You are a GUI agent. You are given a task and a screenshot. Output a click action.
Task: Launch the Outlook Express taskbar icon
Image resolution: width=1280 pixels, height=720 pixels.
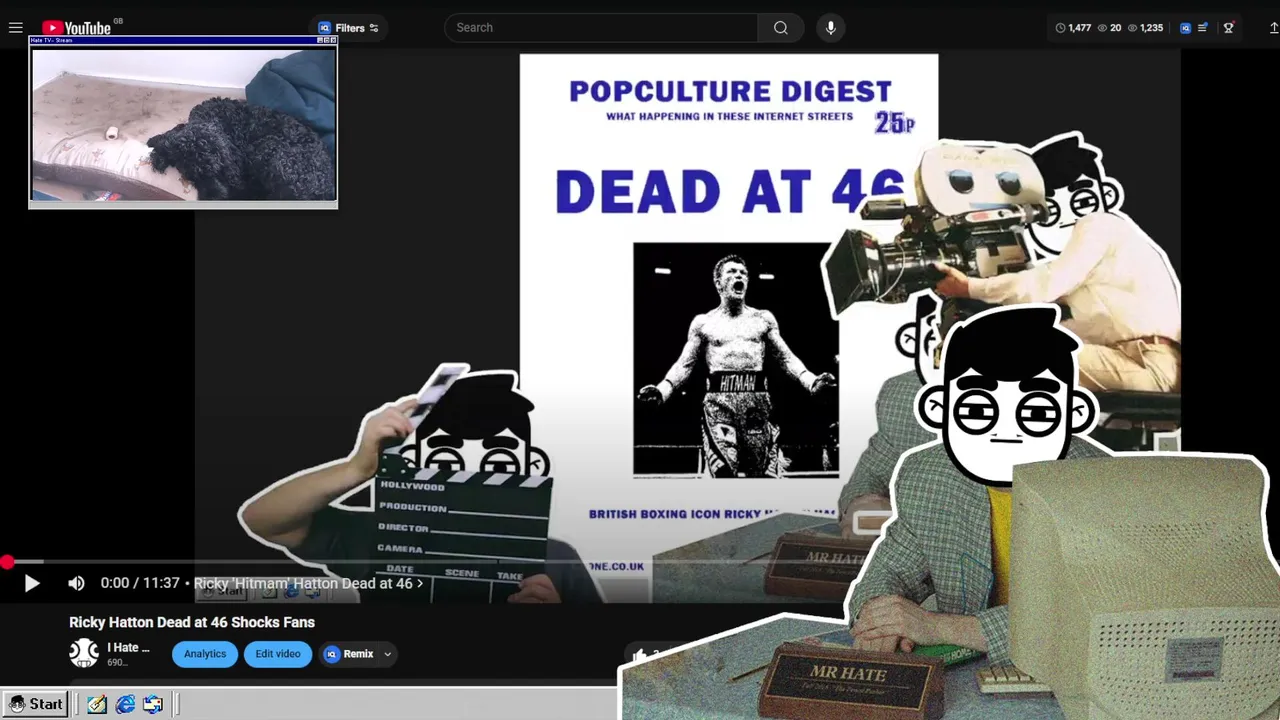point(153,704)
